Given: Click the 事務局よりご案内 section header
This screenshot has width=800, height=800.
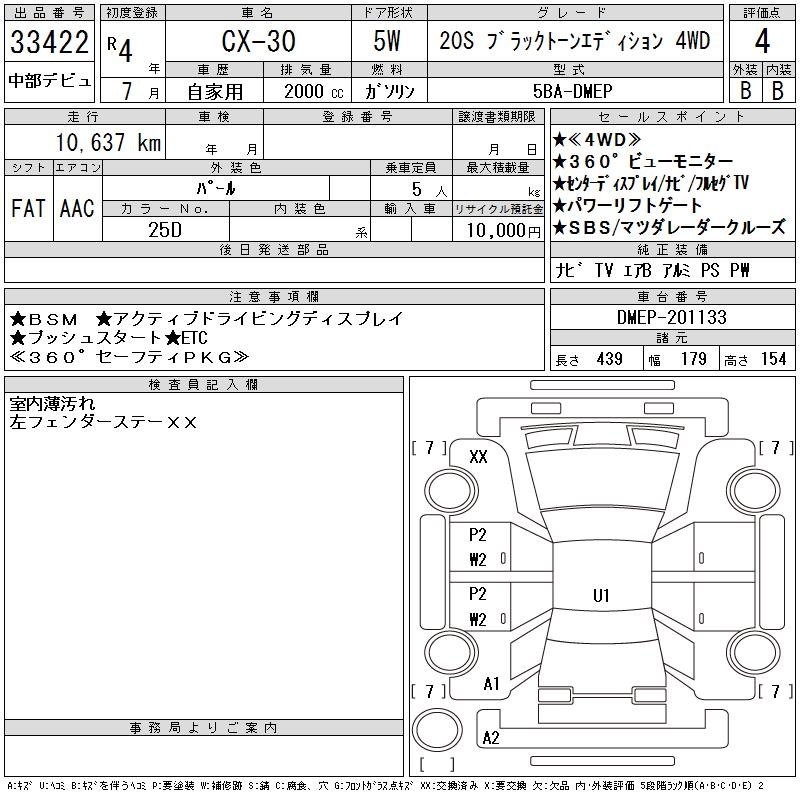Looking at the screenshot, I should pos(204,728).
